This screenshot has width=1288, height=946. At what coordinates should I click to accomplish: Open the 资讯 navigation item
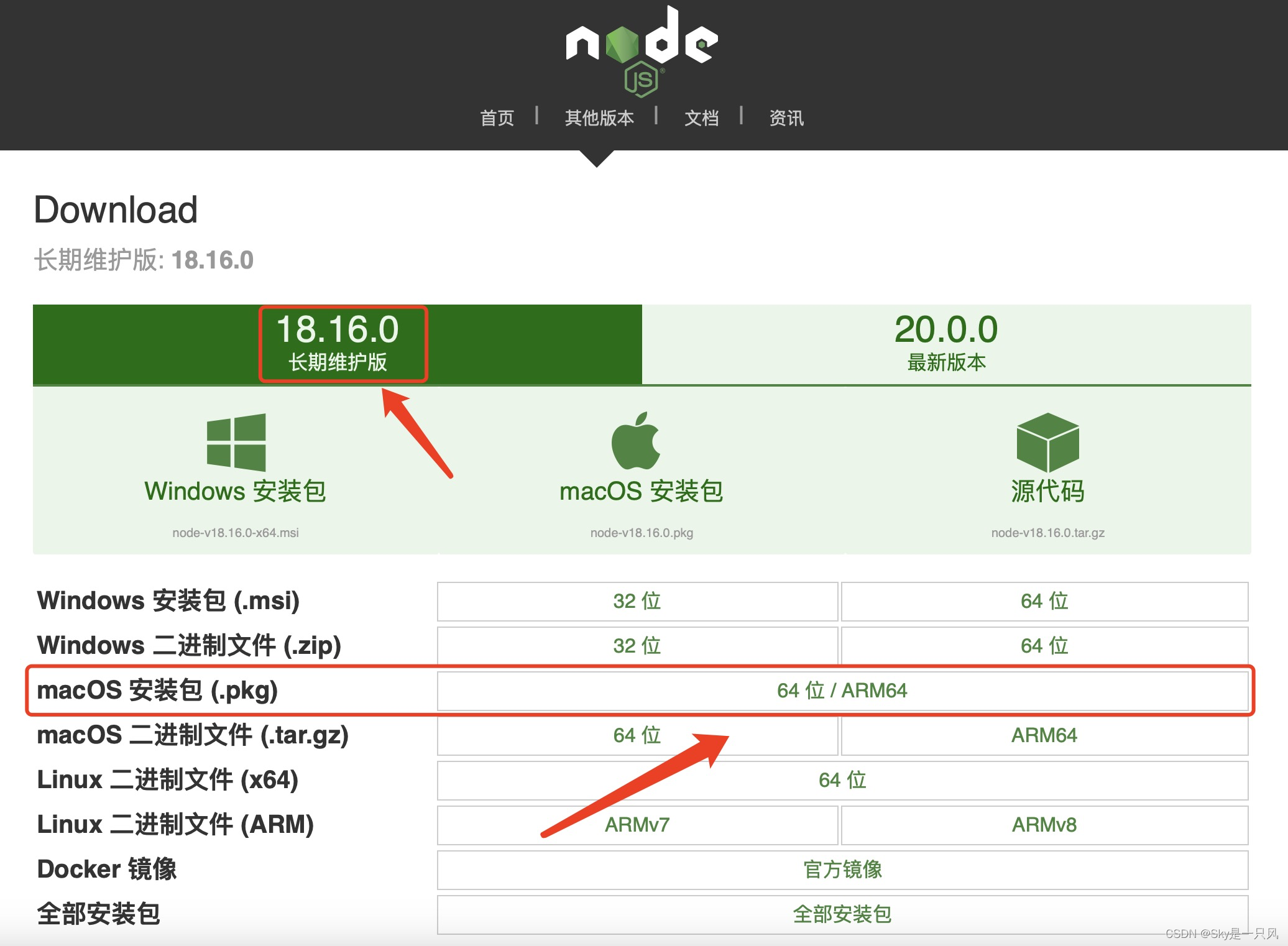[786, 117]
